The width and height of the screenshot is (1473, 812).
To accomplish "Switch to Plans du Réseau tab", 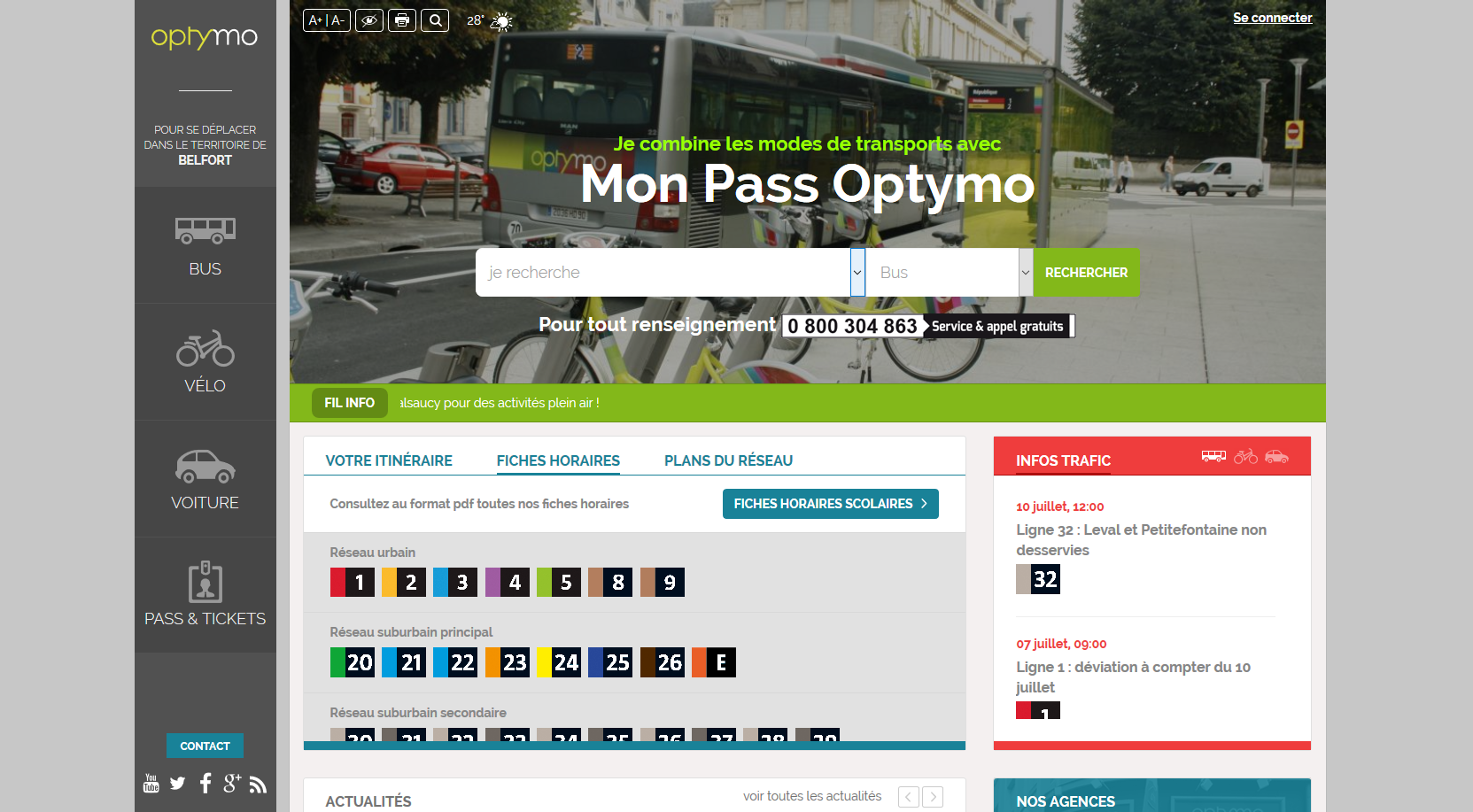I will tap(728, 460).
